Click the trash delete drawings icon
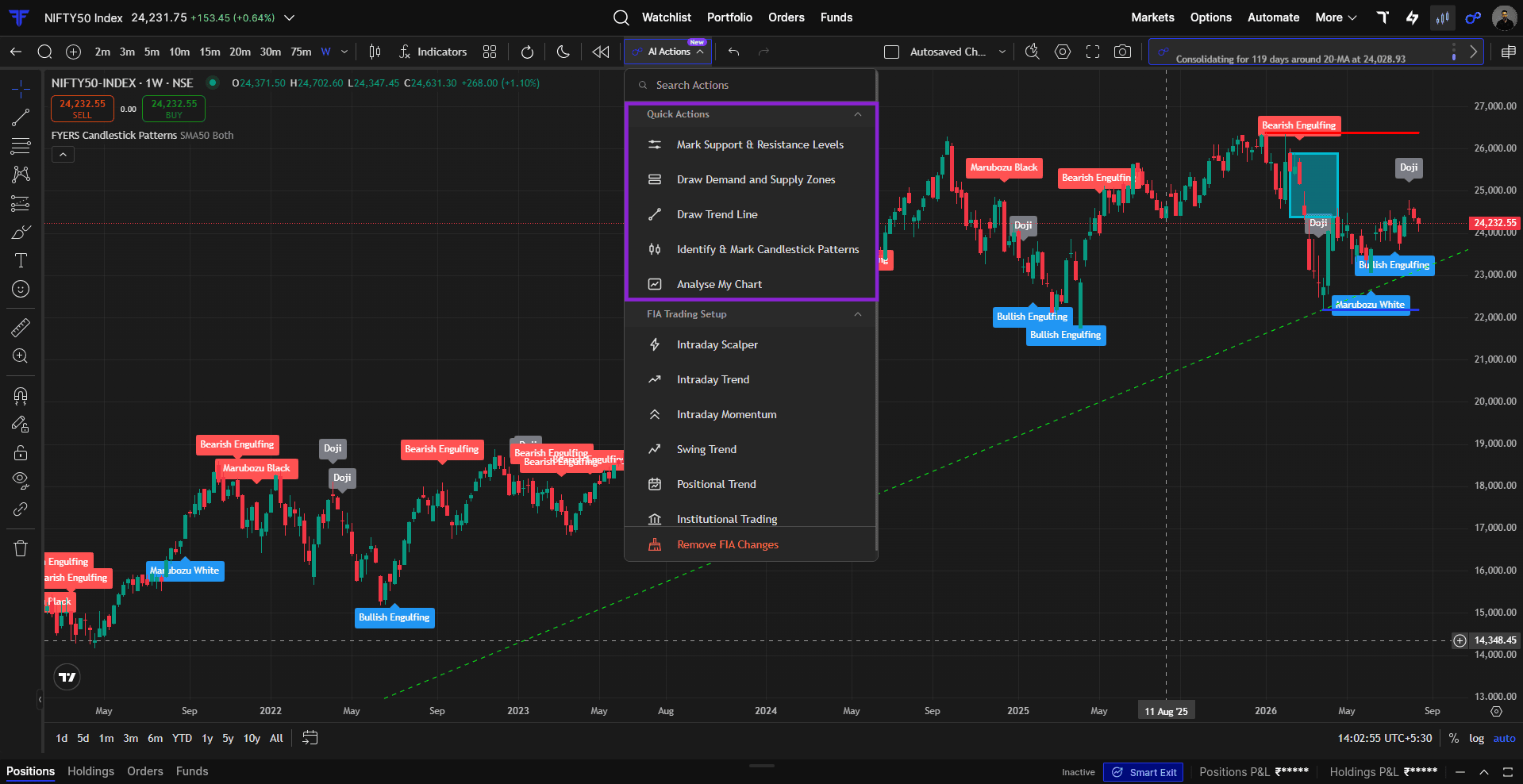 [x=21, y=548]
